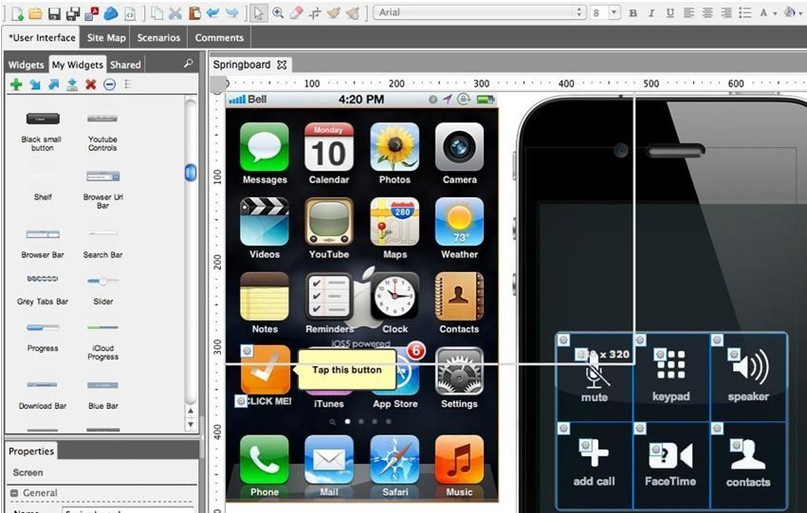Screen dimensions: 807x513
Task: Switch to the Site Map tab
Action: pyautogui.click(x=106, y=38)
